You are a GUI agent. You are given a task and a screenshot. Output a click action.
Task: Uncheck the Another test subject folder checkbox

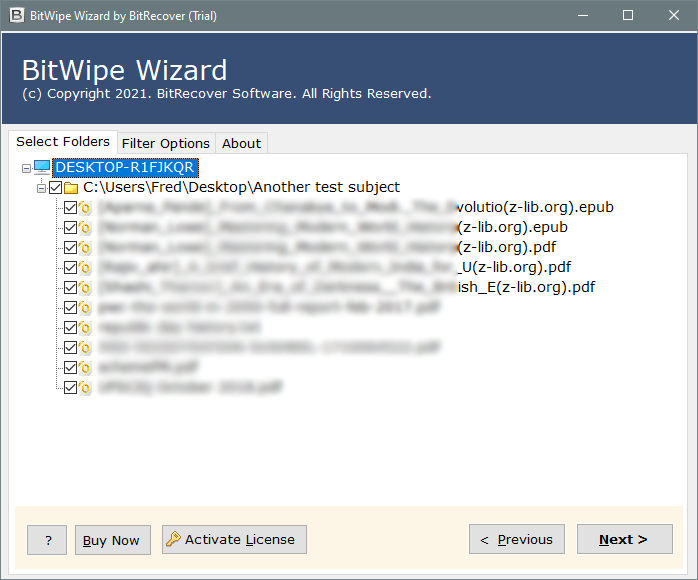[56, 187]
